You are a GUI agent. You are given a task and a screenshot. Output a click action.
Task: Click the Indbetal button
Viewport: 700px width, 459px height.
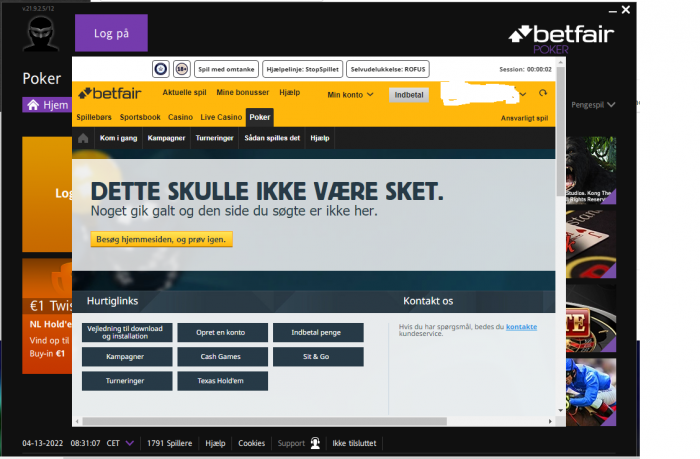tap(409, 95)
